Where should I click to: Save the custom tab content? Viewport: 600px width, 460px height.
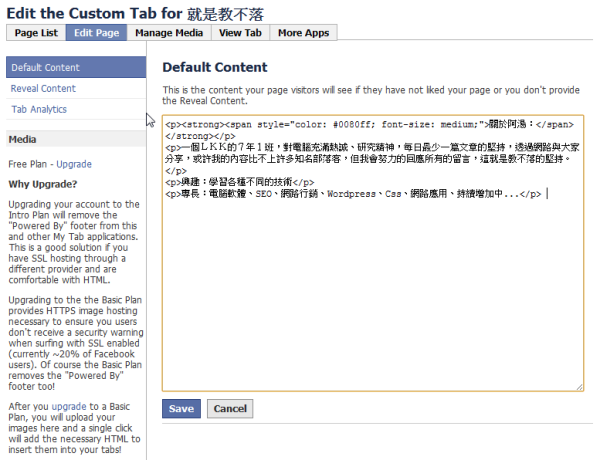tap(181, 409)
